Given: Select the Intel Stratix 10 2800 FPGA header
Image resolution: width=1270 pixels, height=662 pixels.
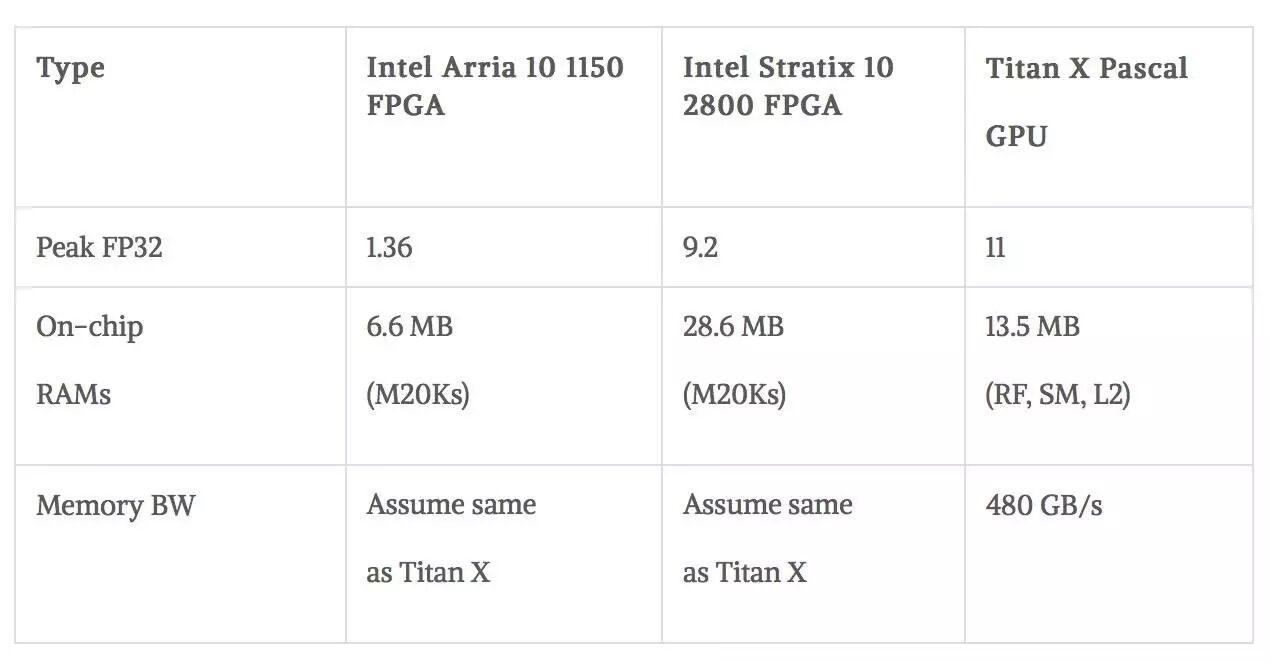Looking at the screenshot, I should 788,86.
